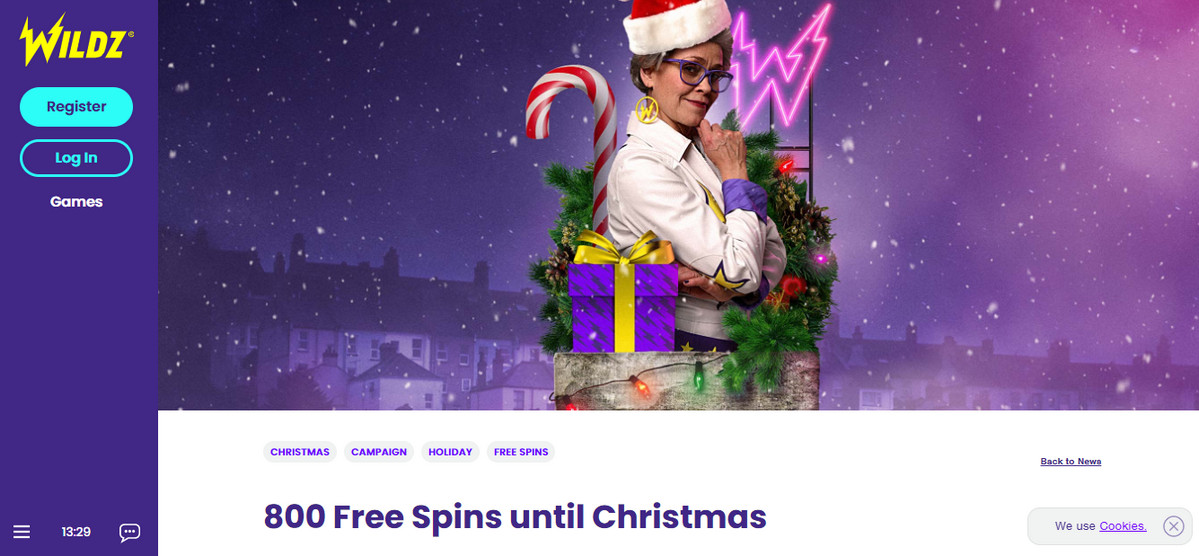Select the FREE SPINS tag
Screen dimensions: 1199x556
[x=521, y=452]
